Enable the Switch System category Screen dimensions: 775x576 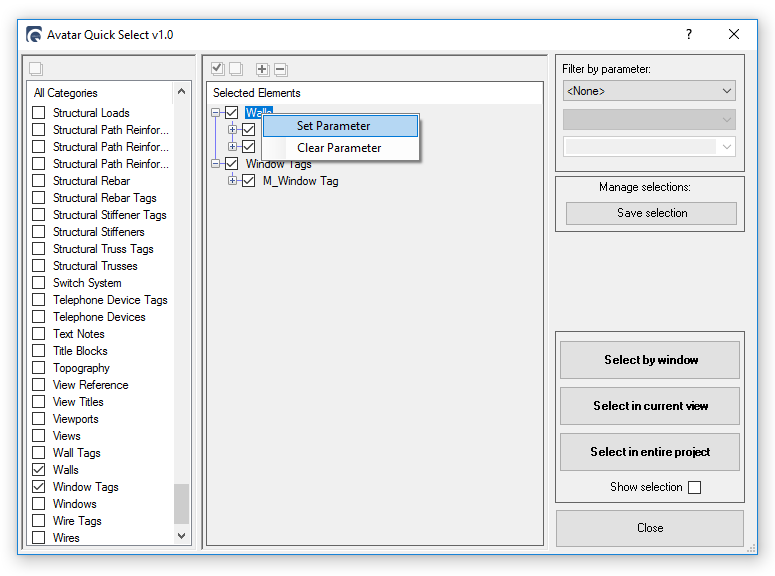tap(39, 283)
